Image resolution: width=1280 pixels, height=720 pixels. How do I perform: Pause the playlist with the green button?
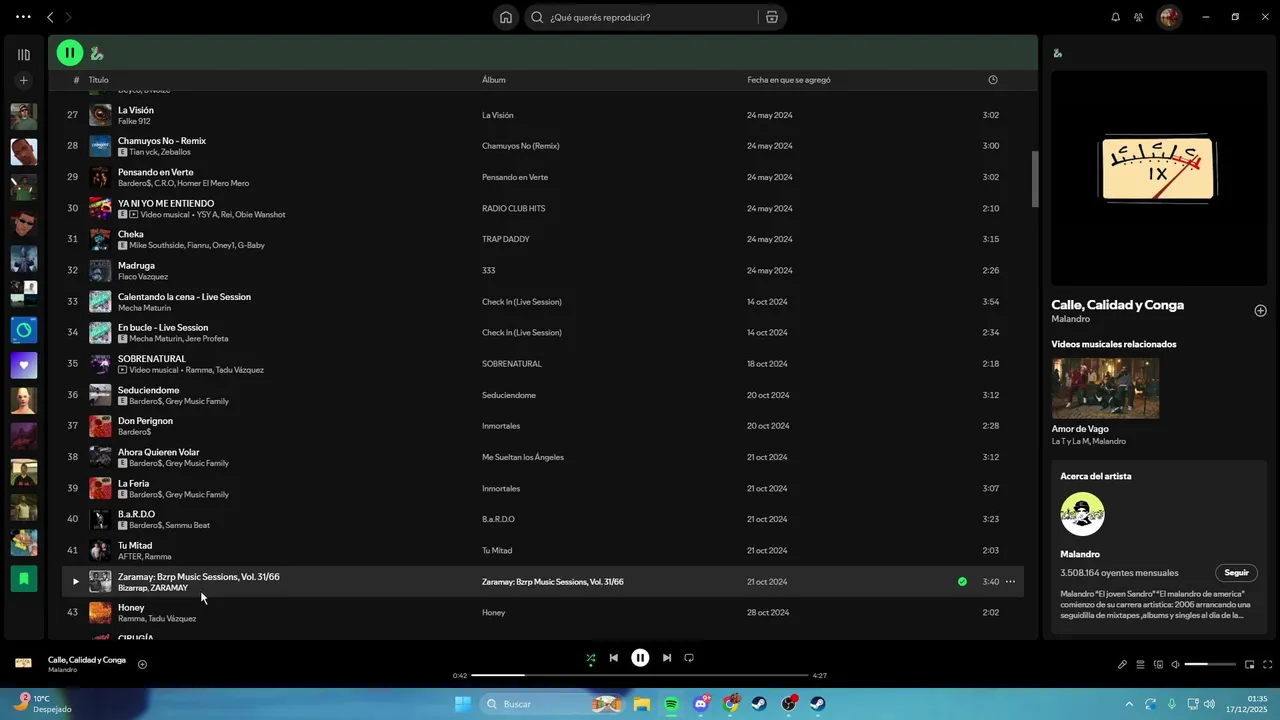pyautogui.click(x=69, y=53)
